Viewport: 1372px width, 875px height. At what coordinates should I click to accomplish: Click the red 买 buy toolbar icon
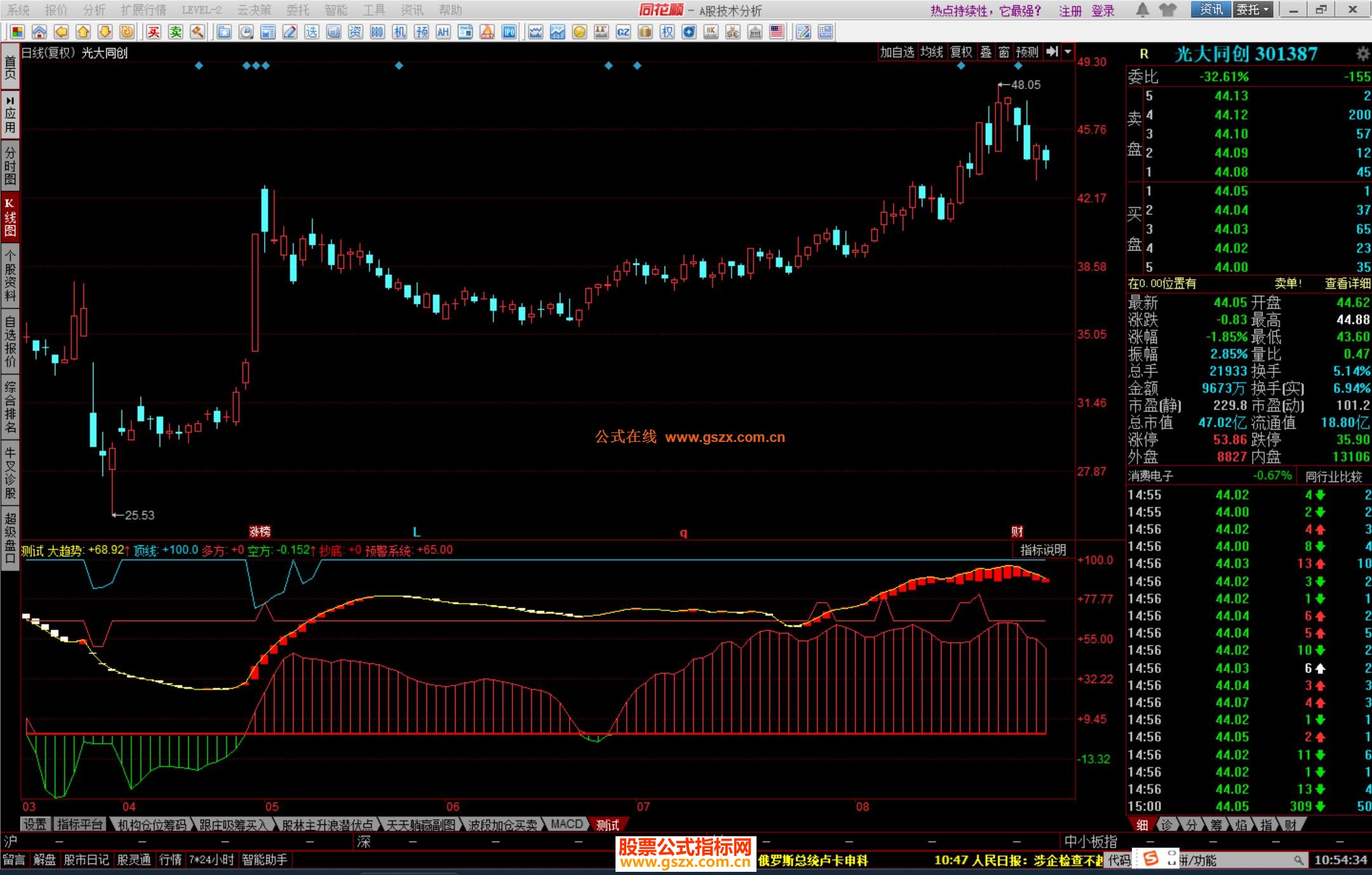coord(154,32)
